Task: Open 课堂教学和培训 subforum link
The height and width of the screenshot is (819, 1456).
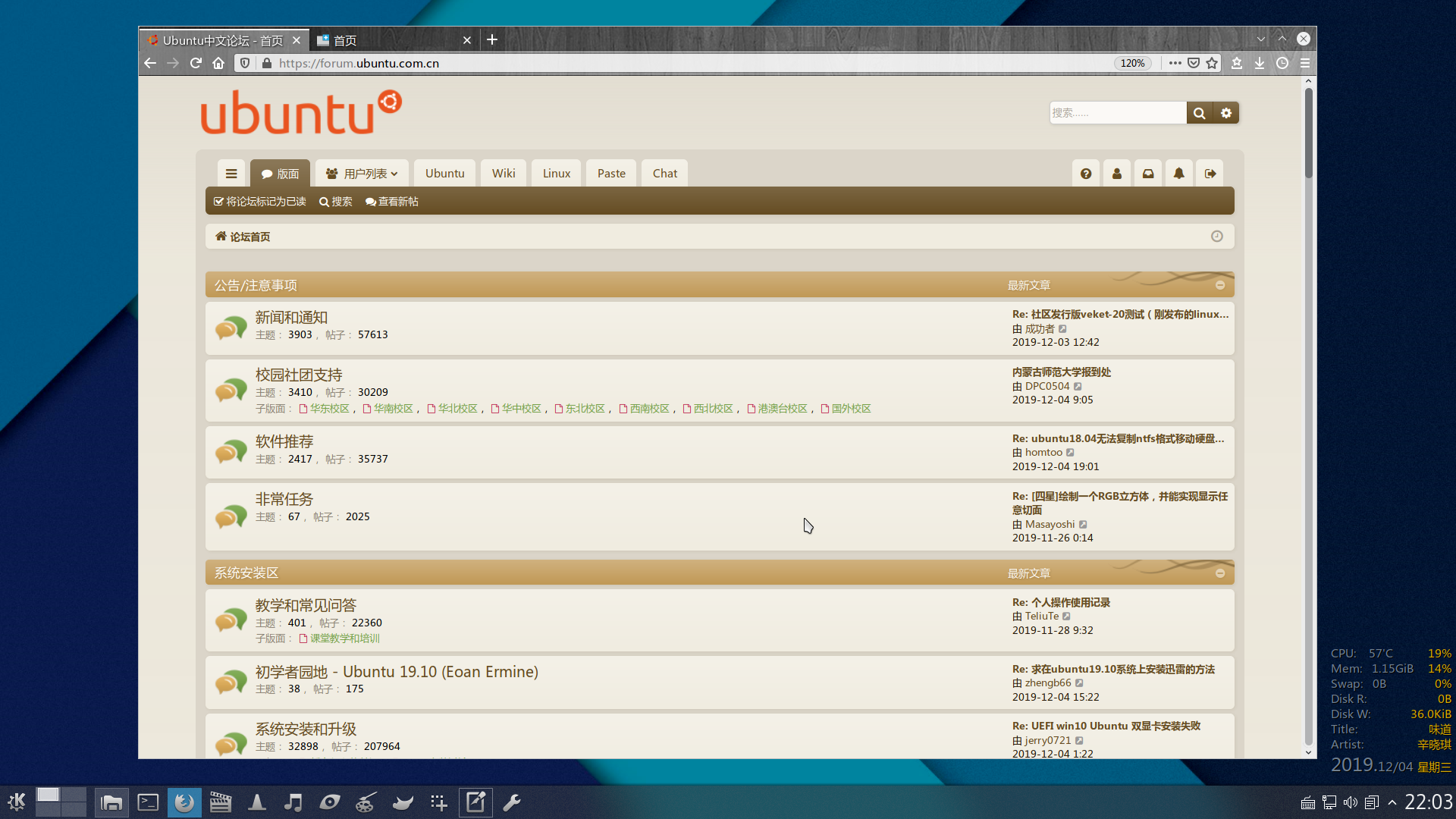Action: 344,639
